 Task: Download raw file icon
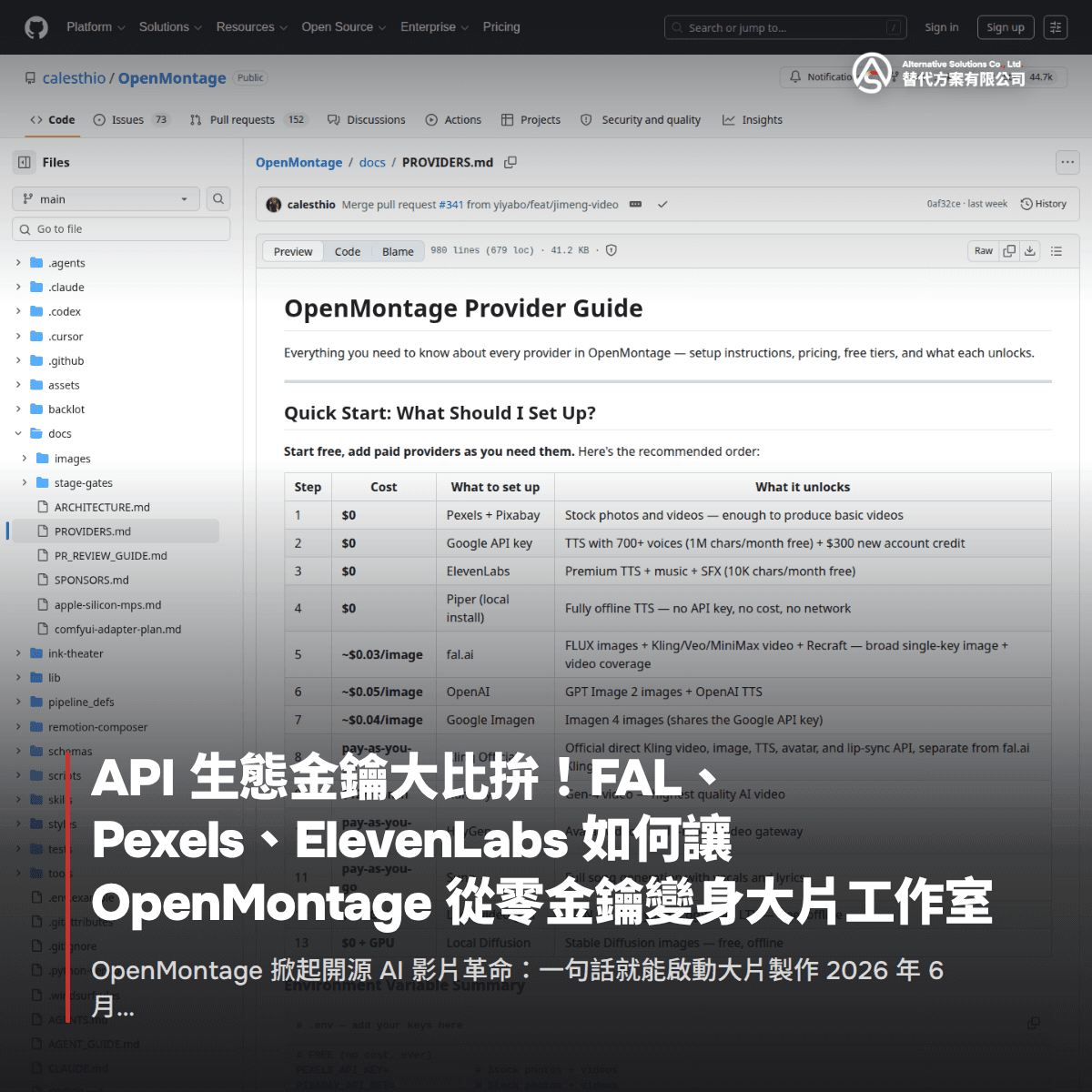[x=1030, y=251]
